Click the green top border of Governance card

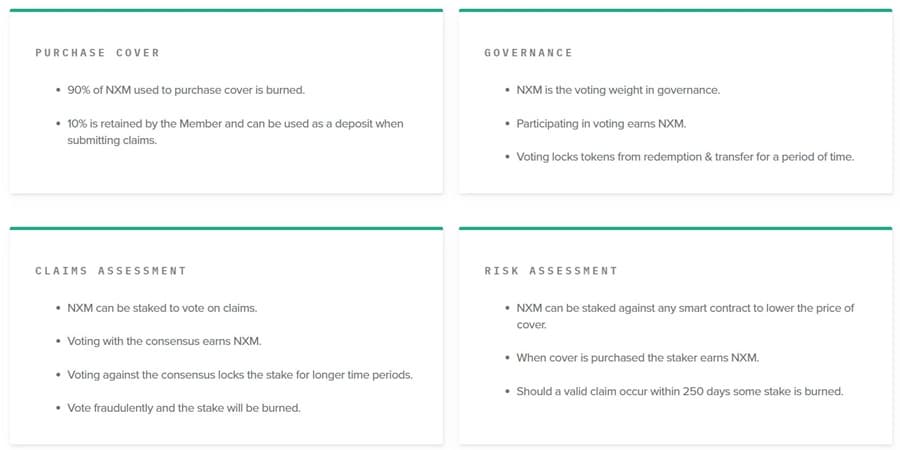point(675,10)
